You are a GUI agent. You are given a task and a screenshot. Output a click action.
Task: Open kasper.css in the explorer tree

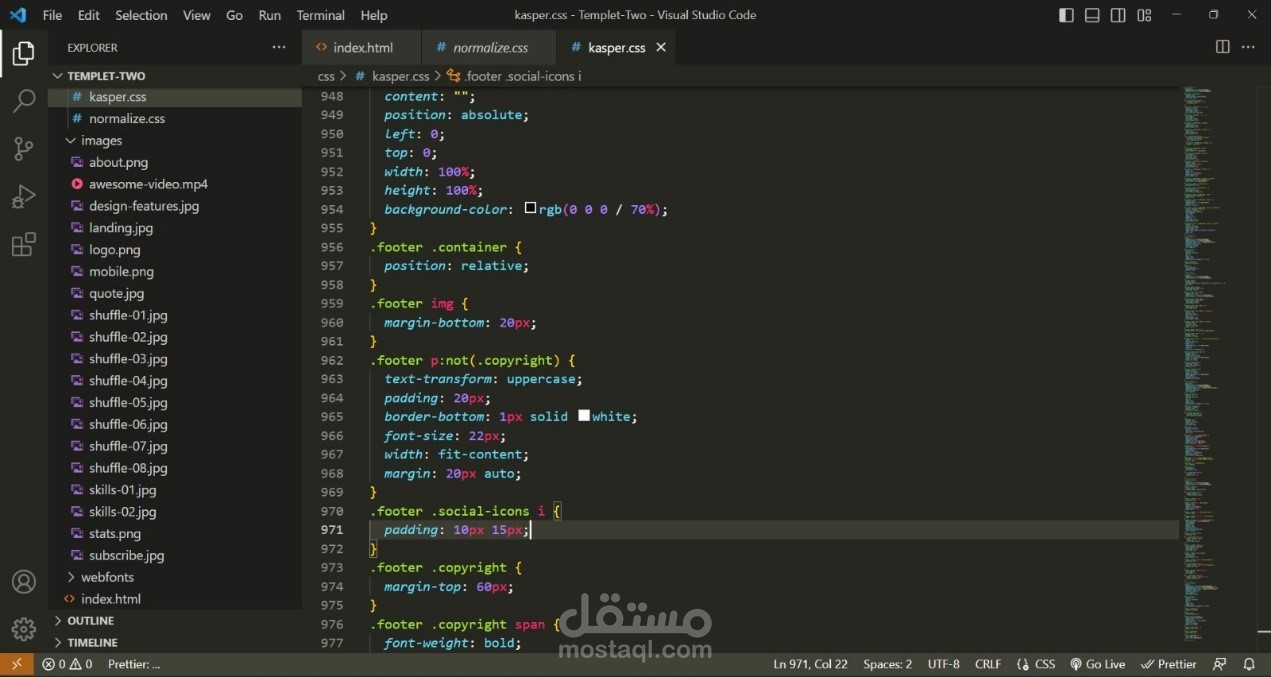175,97
